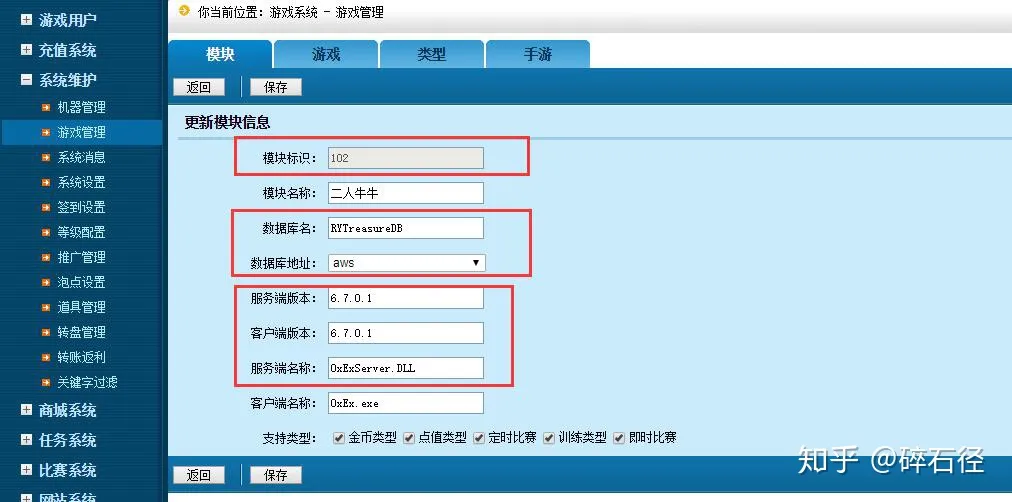Open 签到设置 in the sidebar
The image size is (1012, 502).
[x=81, y=207]
